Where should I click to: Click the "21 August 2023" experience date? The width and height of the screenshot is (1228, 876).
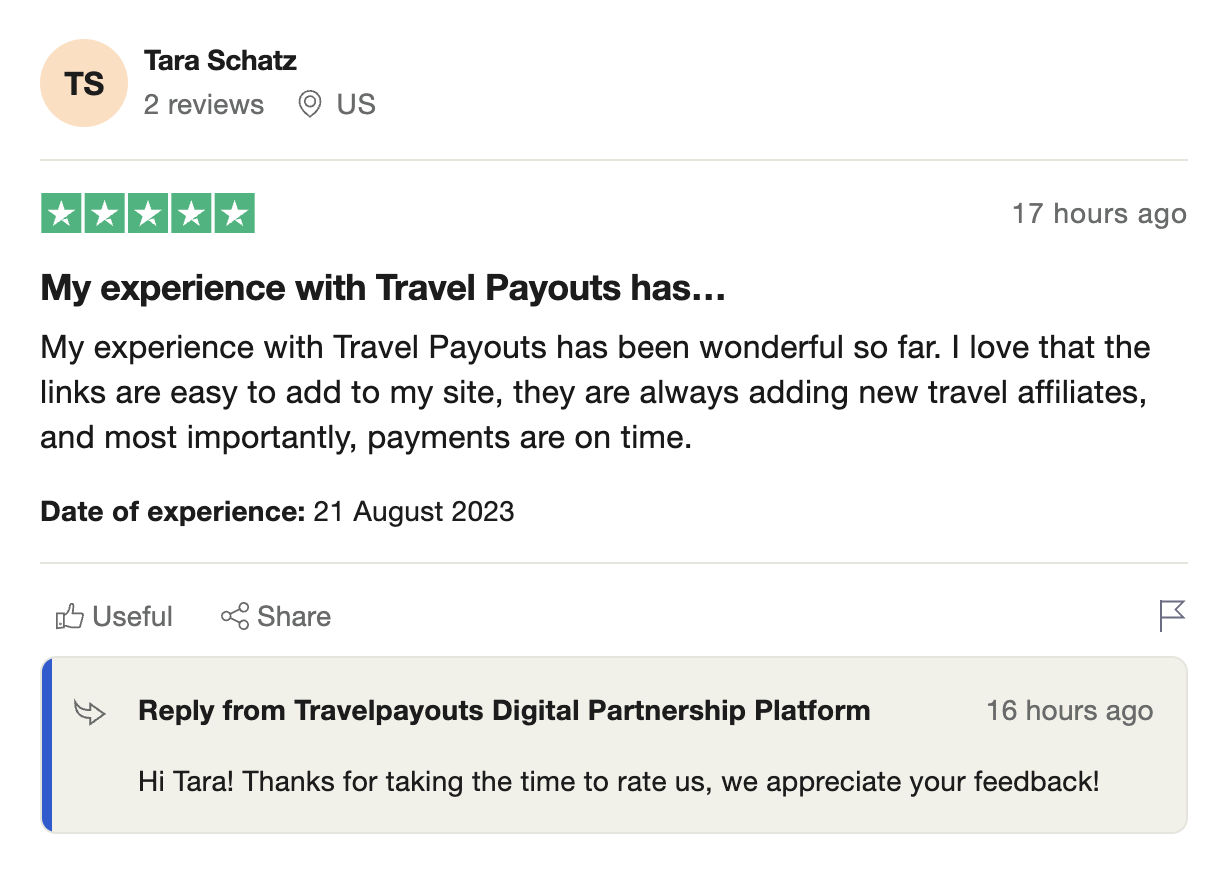(413, 512)
